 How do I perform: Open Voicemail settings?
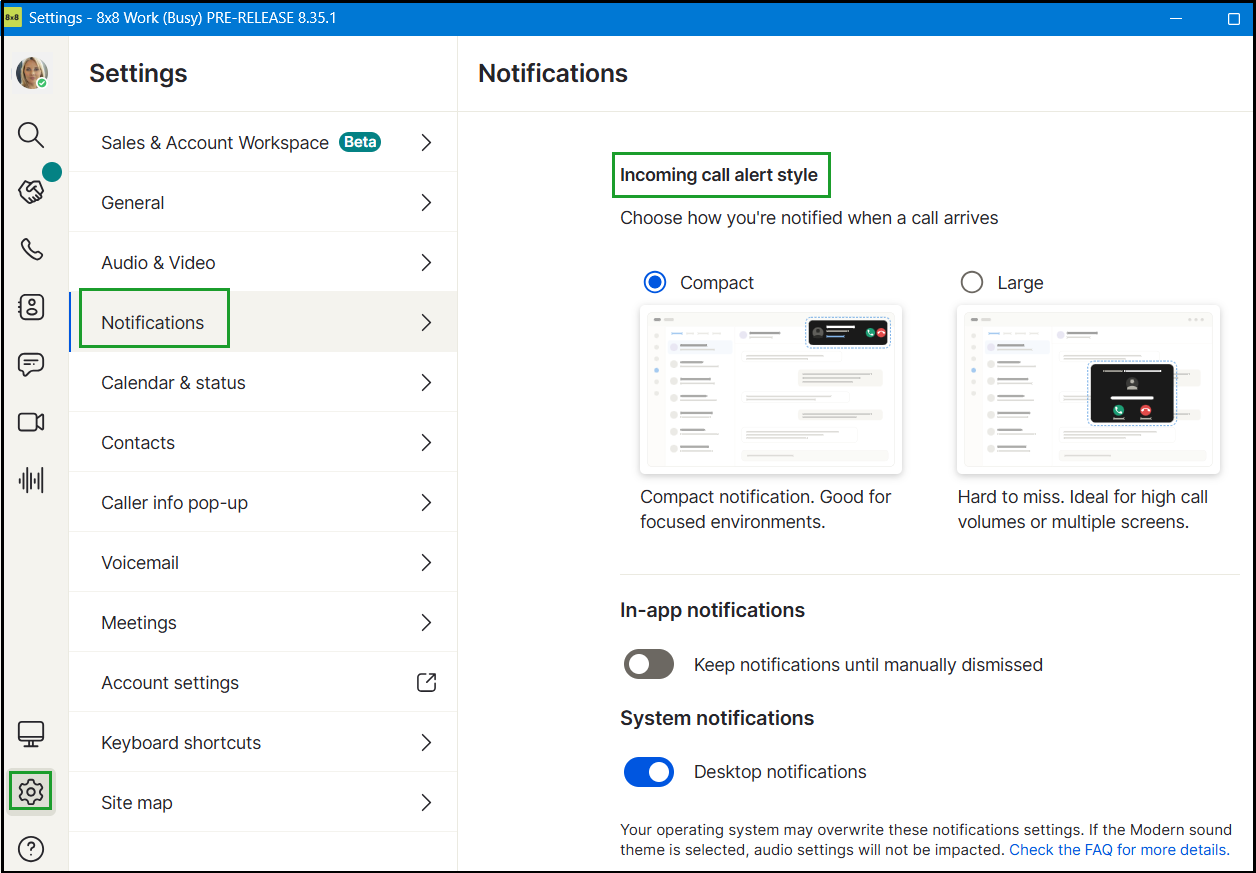pyautogui.click(x=263, y=562)
